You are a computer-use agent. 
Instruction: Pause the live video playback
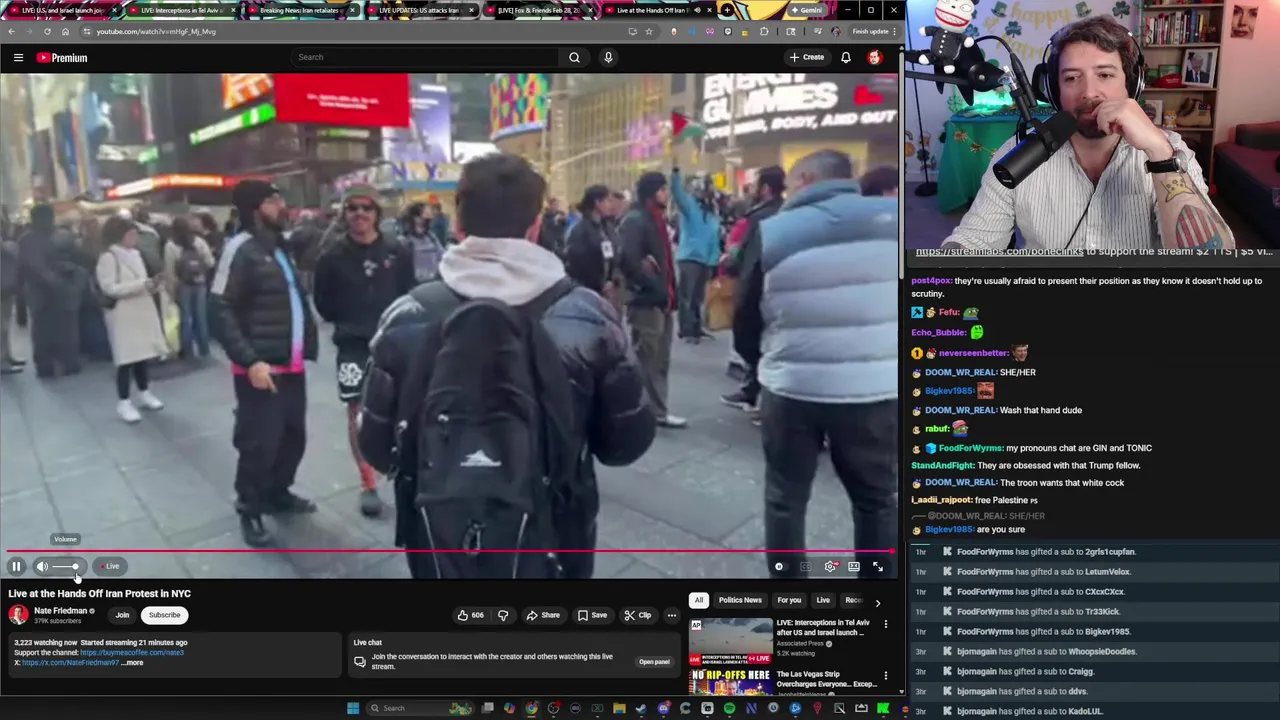pos(16,566)
